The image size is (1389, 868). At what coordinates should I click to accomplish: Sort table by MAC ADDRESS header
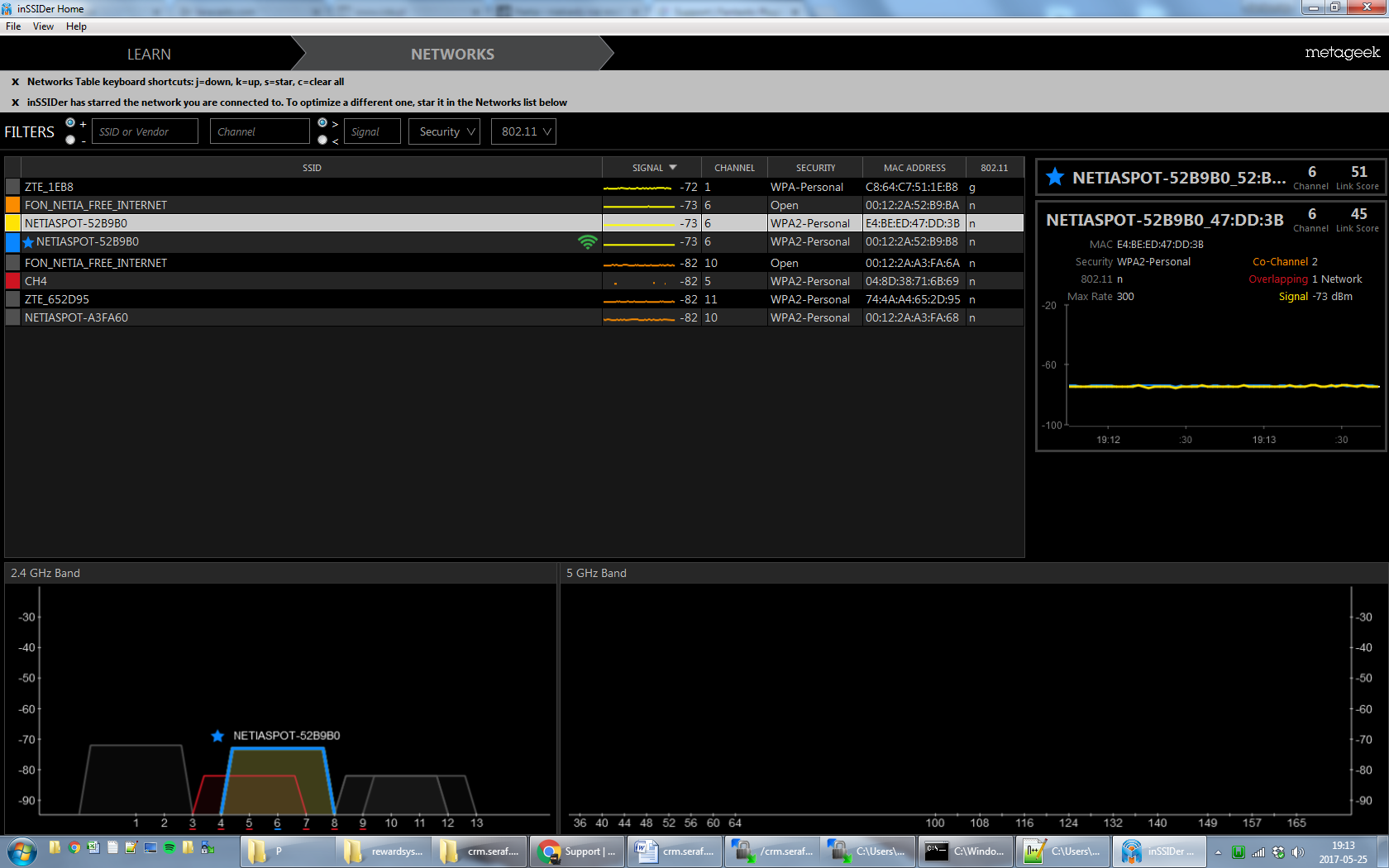click(x=914, y=167)
